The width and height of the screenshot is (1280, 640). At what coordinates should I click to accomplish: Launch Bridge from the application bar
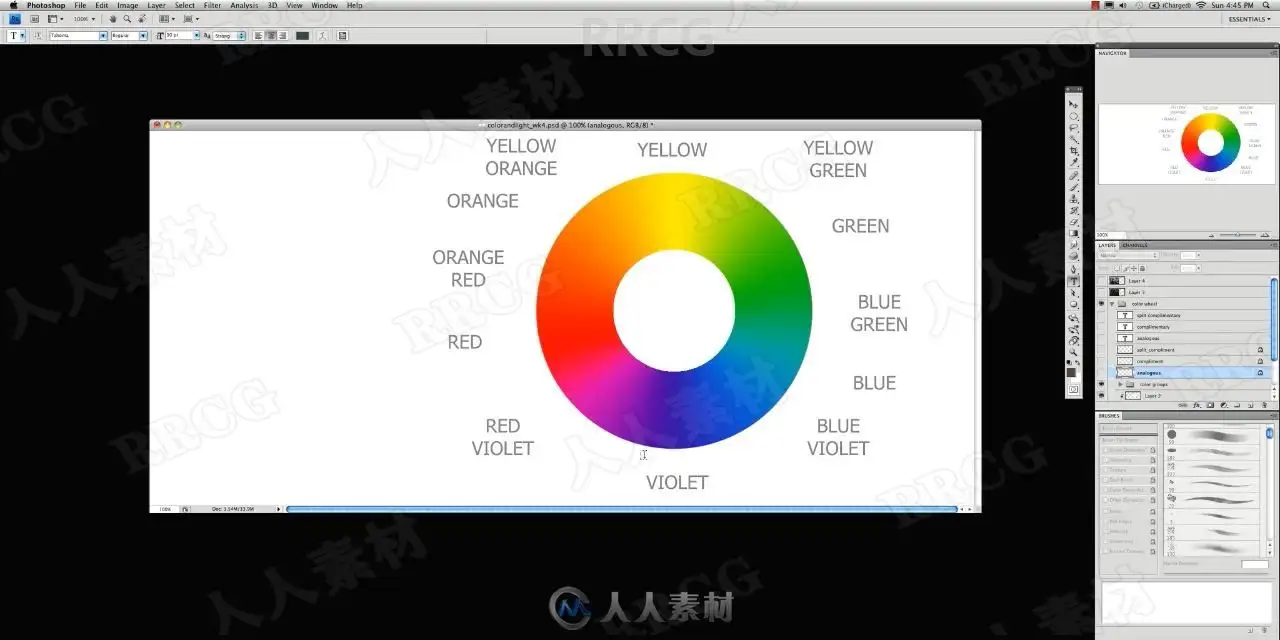(34, 19)
